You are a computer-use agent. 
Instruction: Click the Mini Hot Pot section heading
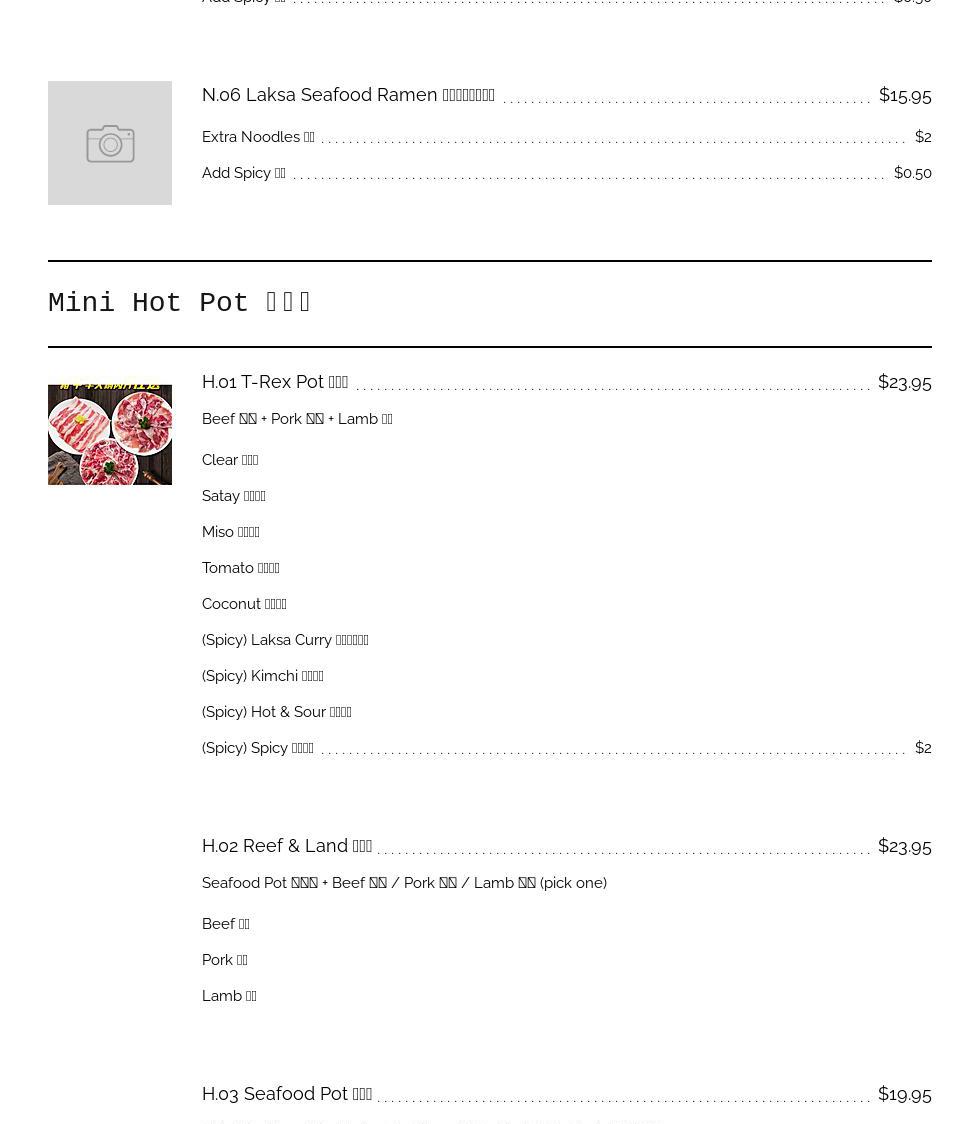coord(180,303)
